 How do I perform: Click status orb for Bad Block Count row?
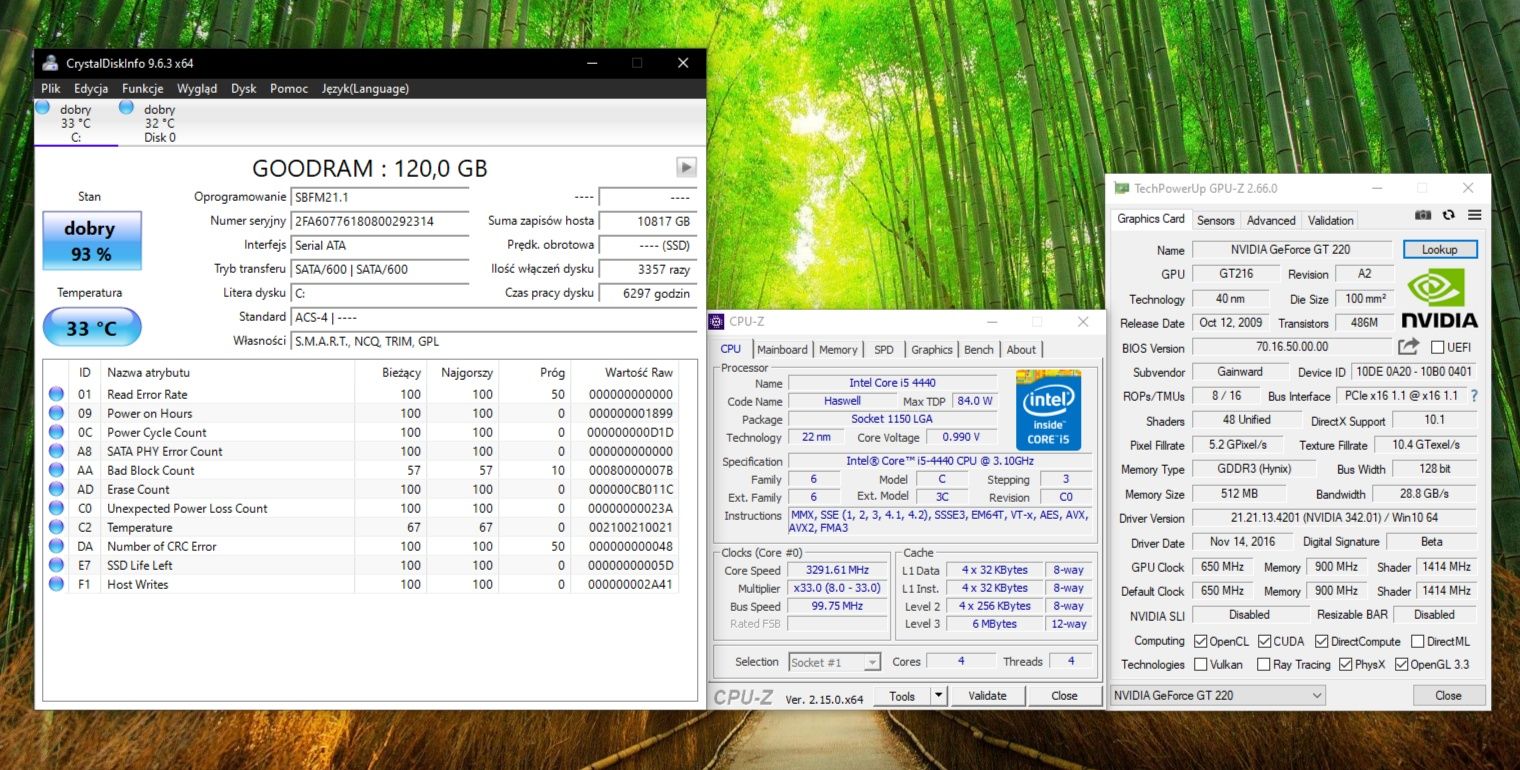point(56,470)
